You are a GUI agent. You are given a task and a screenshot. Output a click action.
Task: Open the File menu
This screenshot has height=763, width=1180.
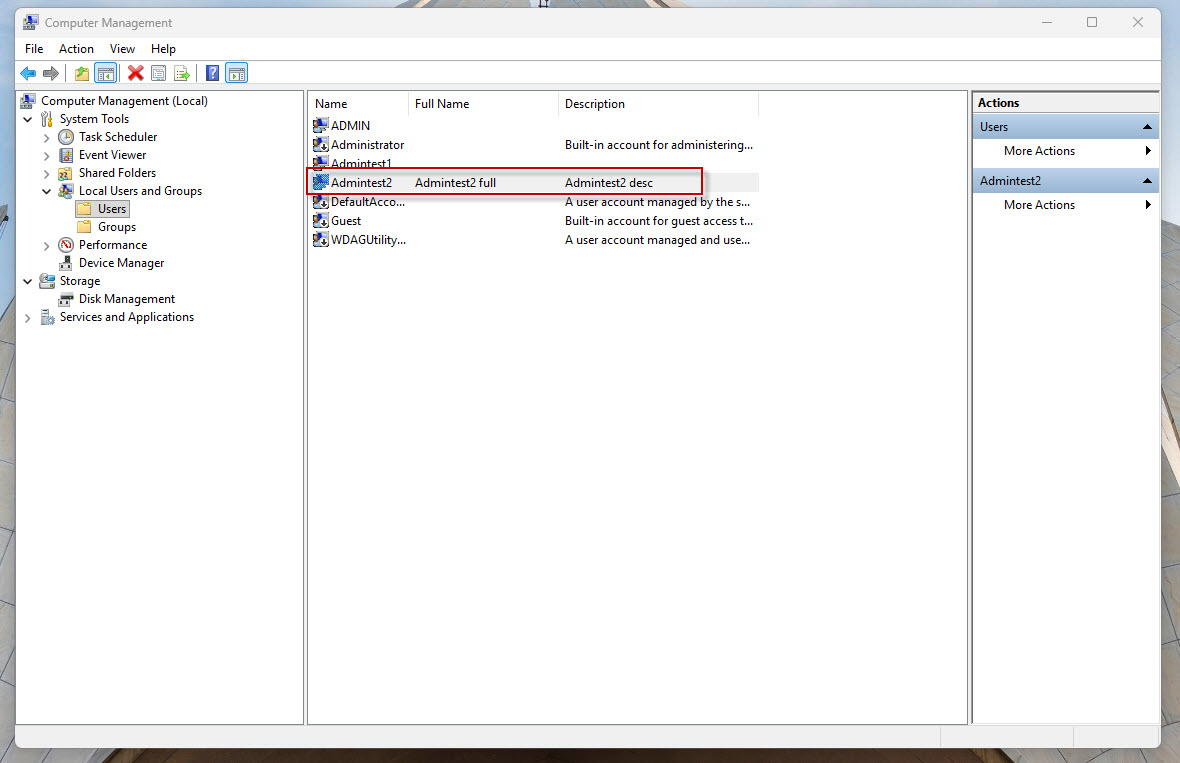34,49
